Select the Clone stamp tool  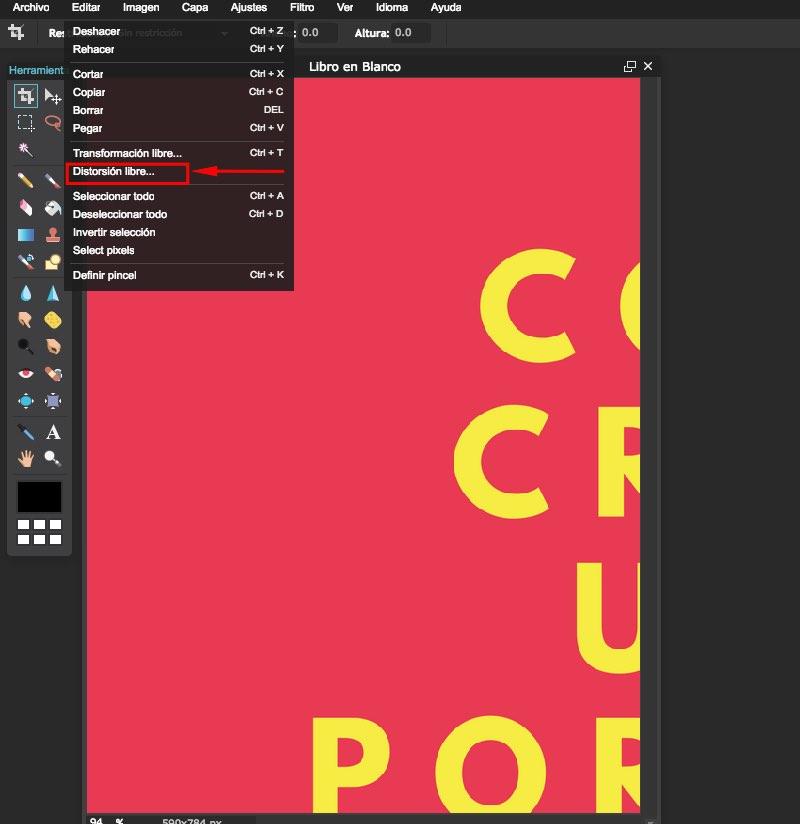coord(53,234)
